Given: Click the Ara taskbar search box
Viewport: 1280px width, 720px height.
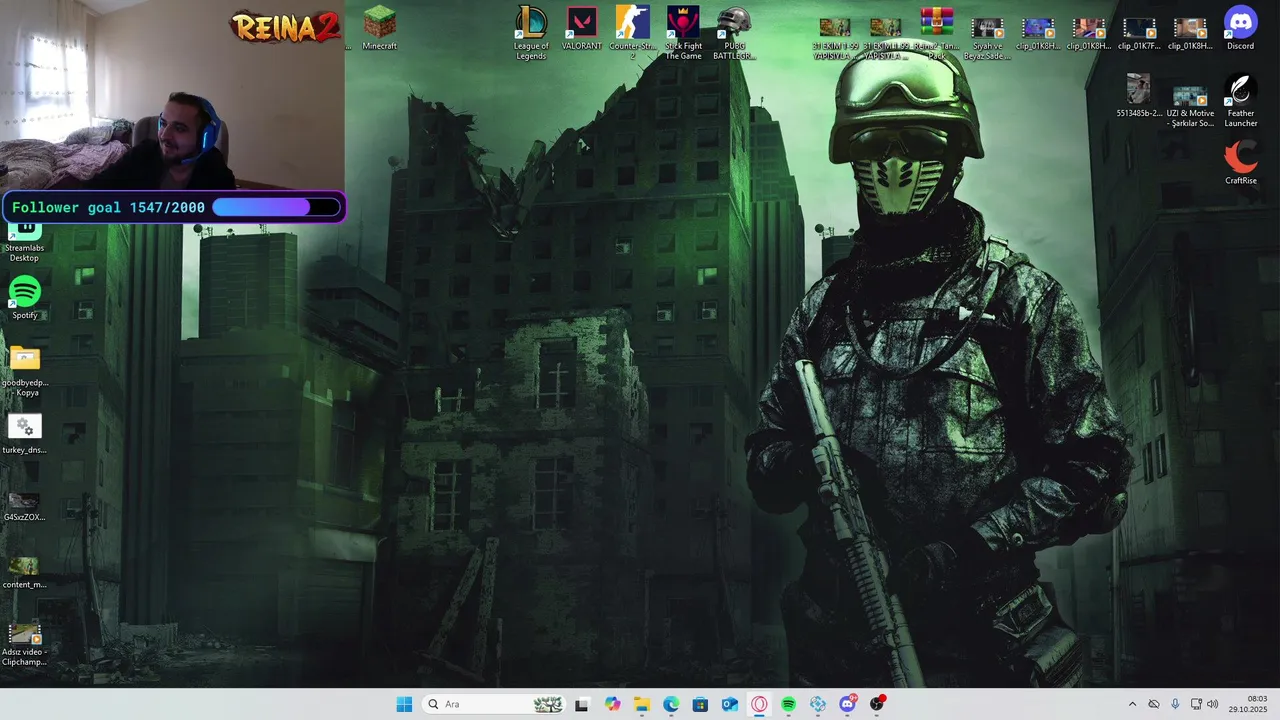Looking at the screenshot, I should 493,704.
